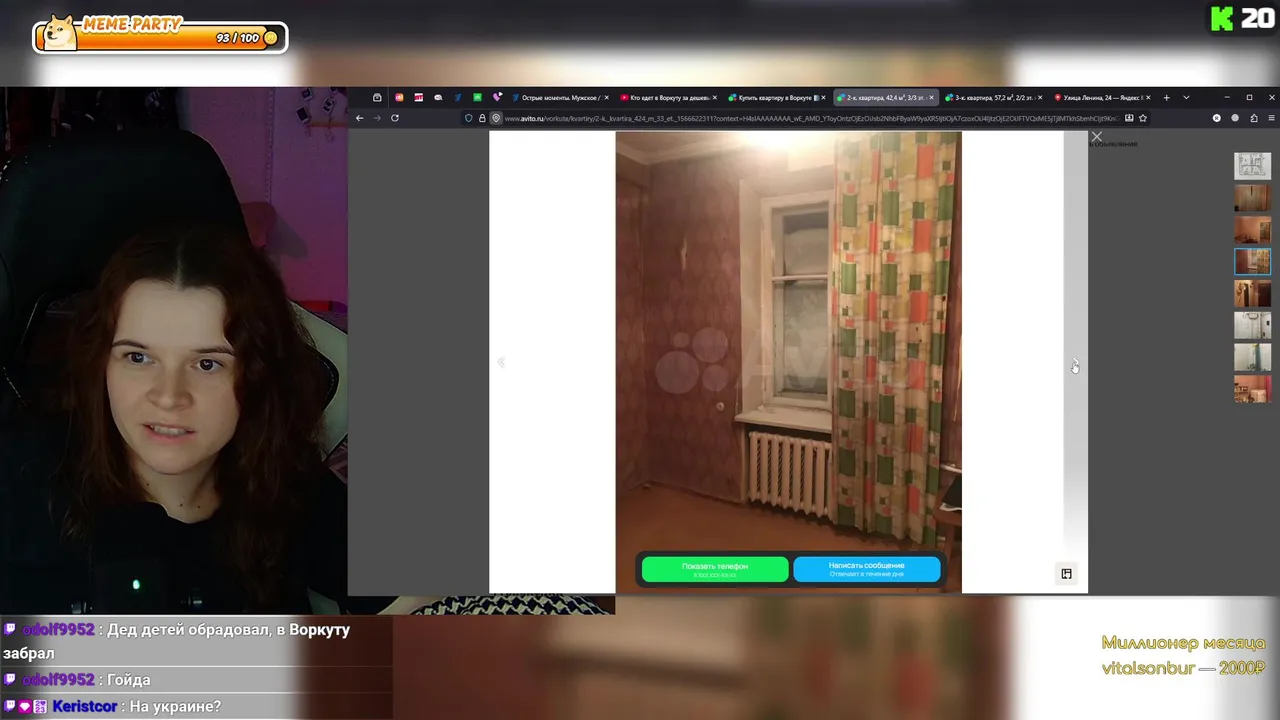The height and width of the screenshot is (720, 1280).
Task: Close the Avito photo gallery overlay
Action: (1097, 137)
